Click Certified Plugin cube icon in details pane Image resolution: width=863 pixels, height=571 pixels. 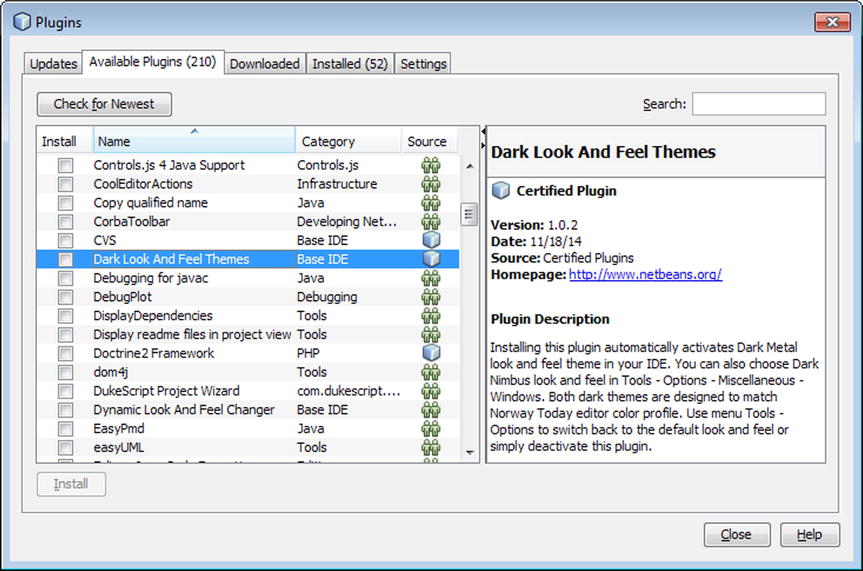500,191
